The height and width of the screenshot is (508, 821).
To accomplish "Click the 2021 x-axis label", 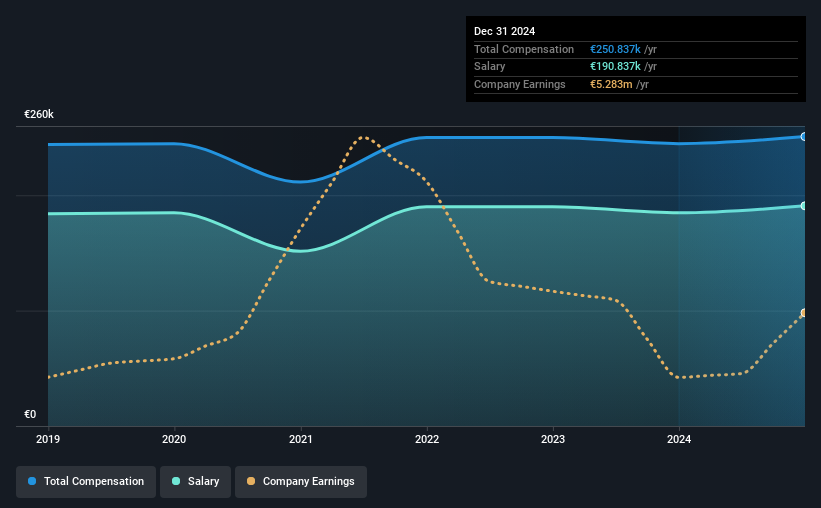I will point(301,439).
